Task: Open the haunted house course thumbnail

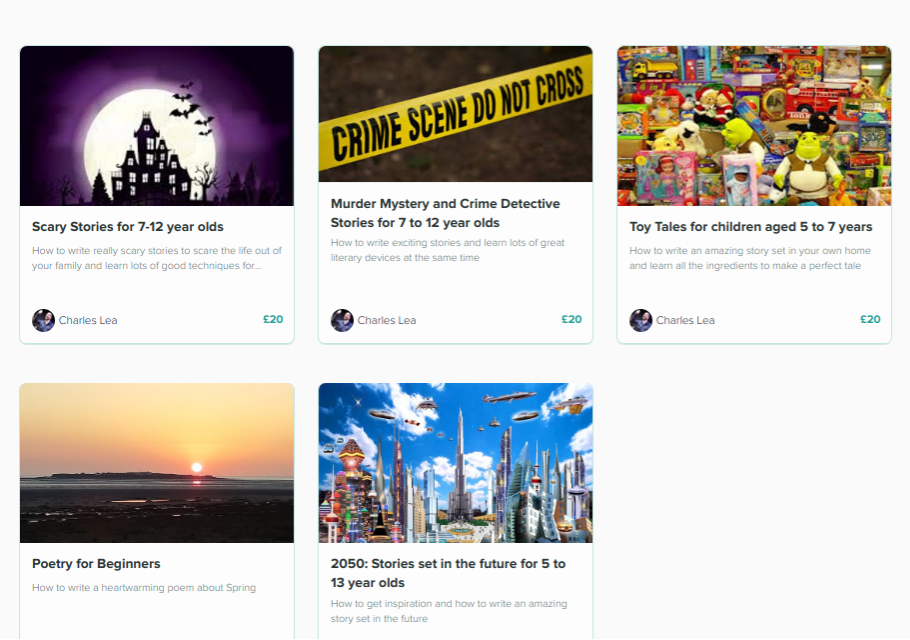Action: click(157, 126)
